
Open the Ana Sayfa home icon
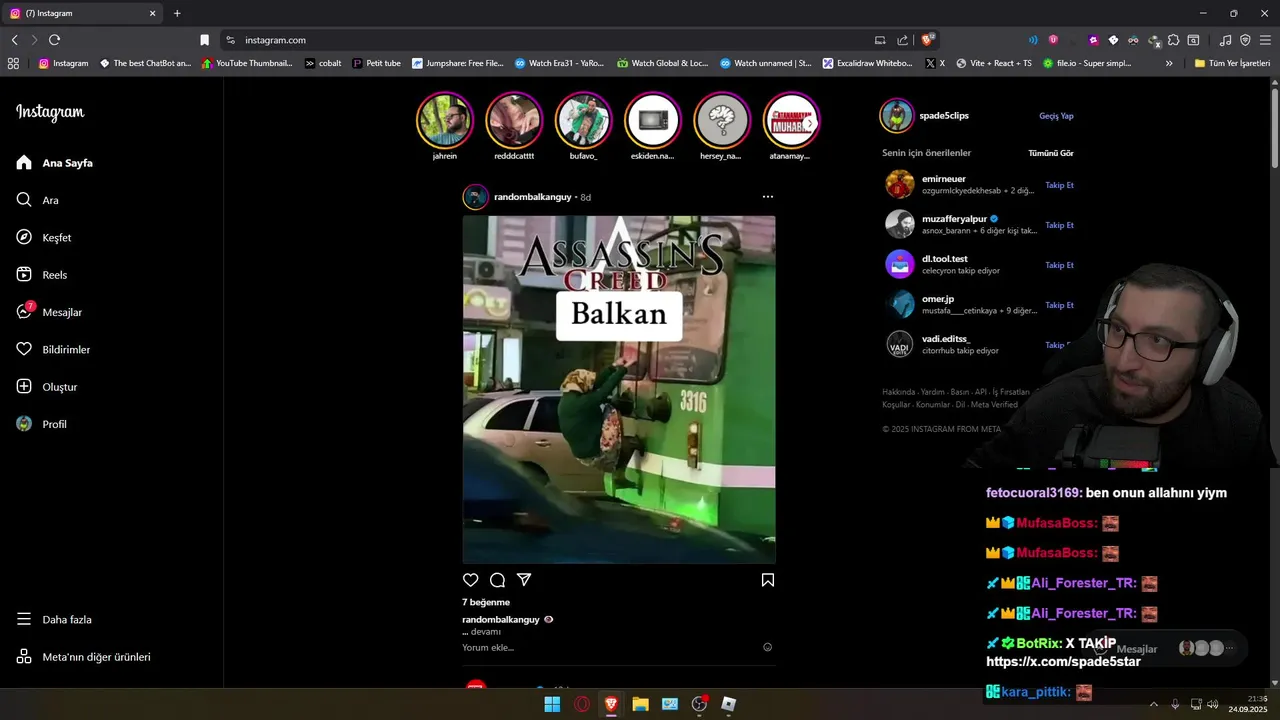(24, 163)
